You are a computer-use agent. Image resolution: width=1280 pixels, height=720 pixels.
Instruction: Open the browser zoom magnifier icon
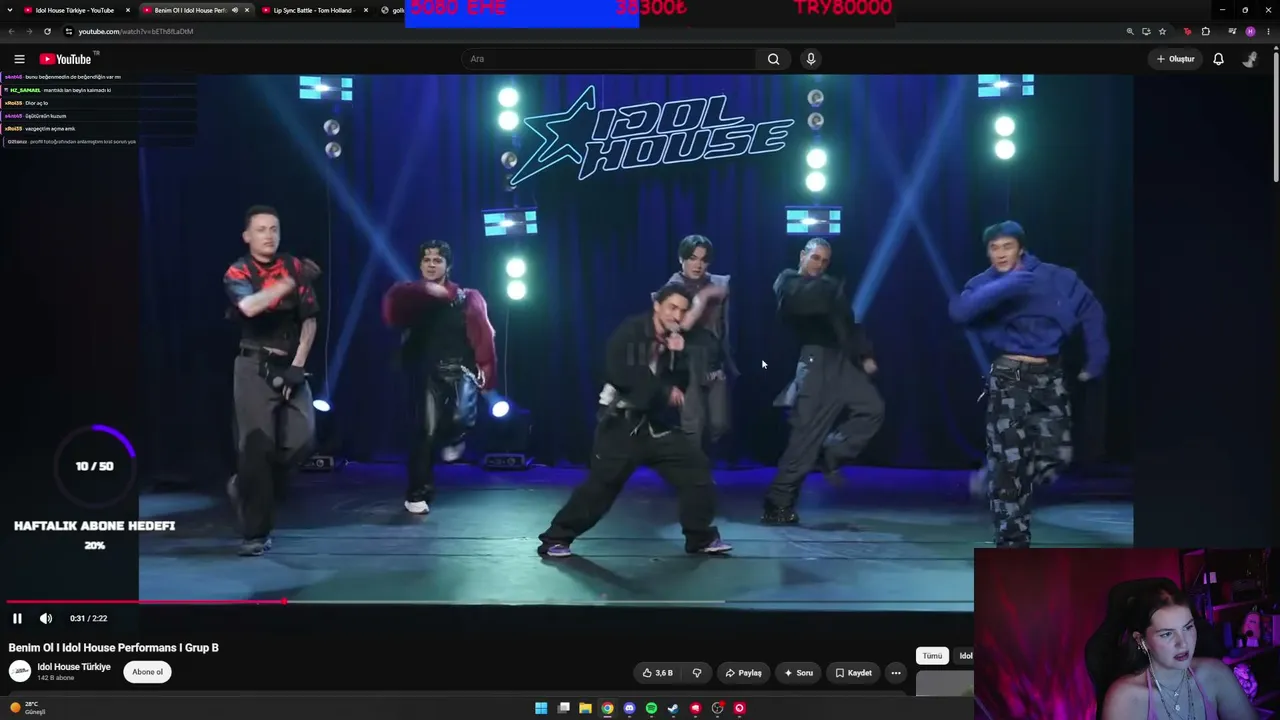1130,31
